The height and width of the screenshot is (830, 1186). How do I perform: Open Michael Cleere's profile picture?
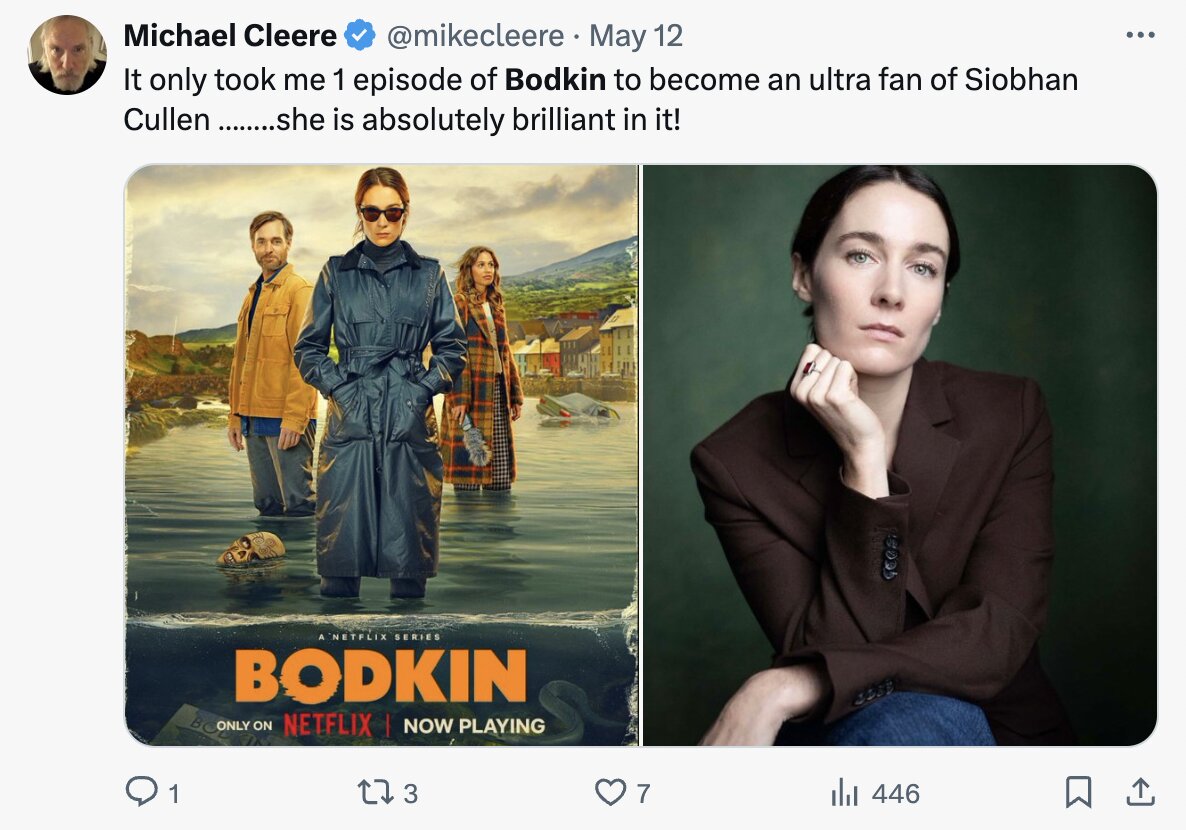(67, 56)
